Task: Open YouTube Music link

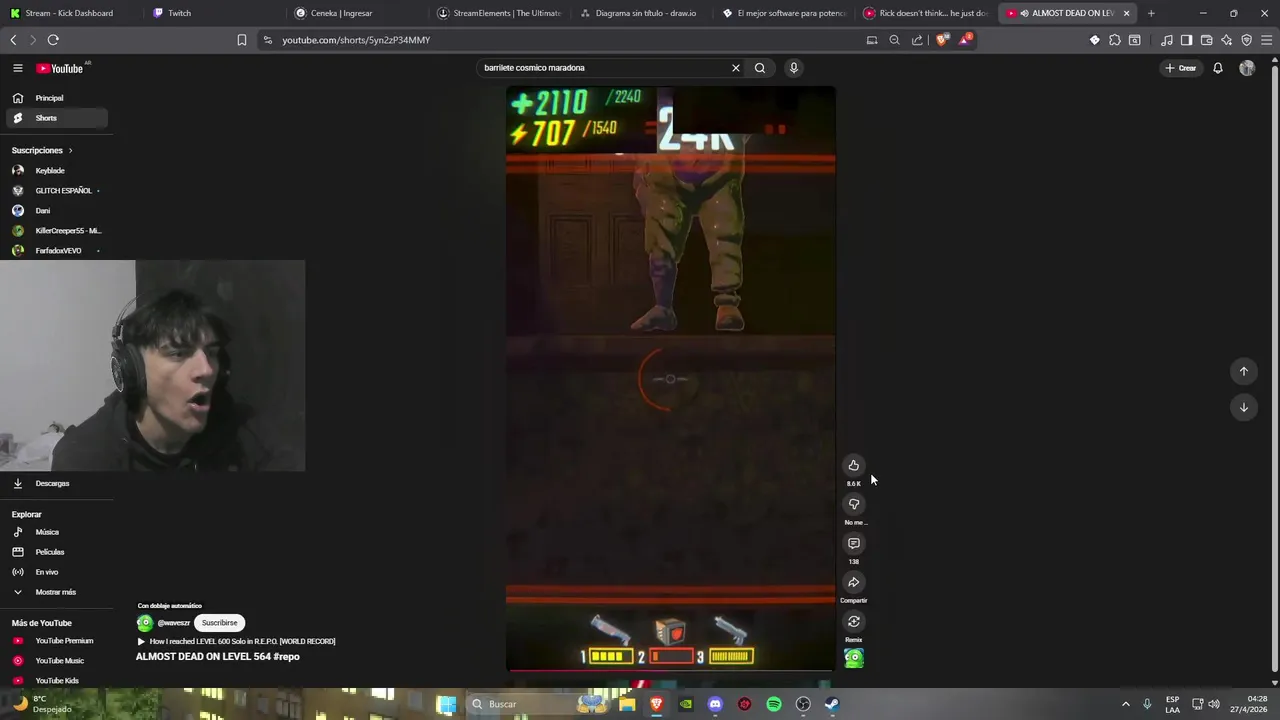Action: click(x=57, y=661)
